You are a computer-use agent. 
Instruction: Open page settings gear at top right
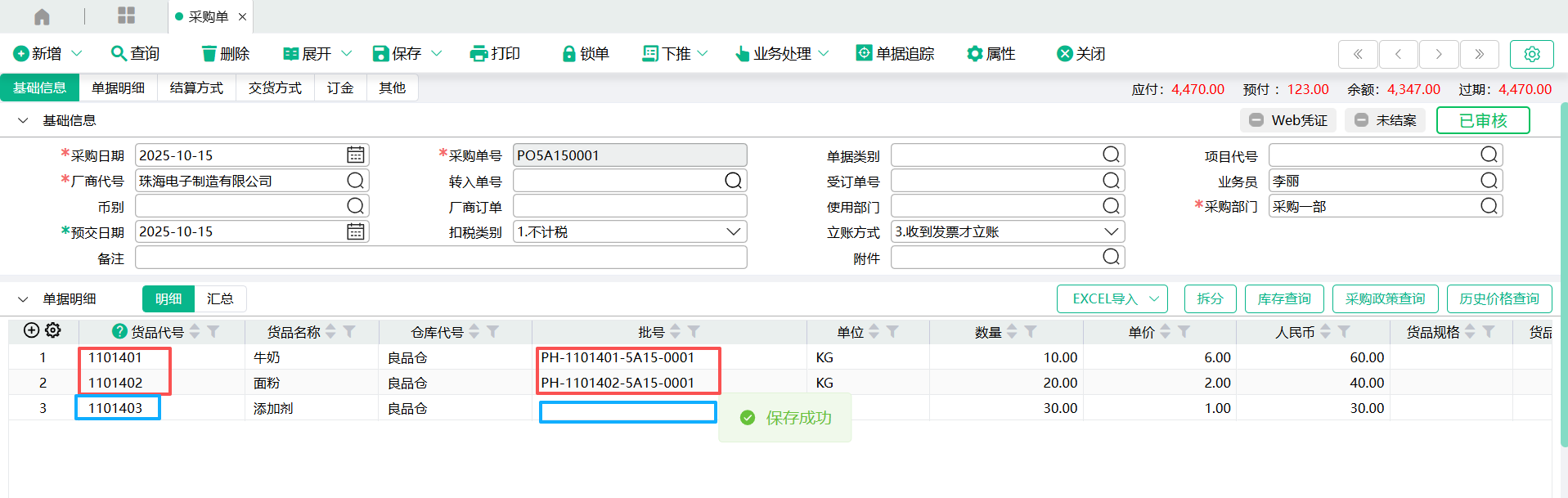pos(1531,54)
